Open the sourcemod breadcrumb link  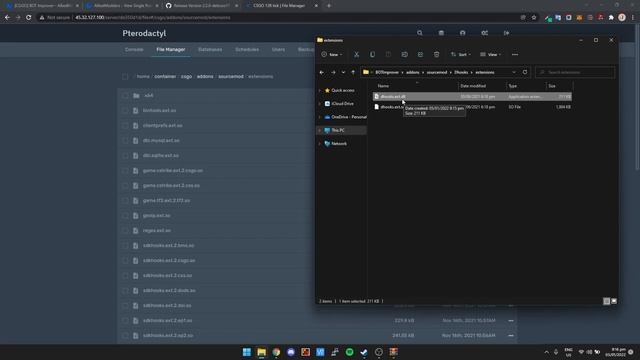coord(231,77)
